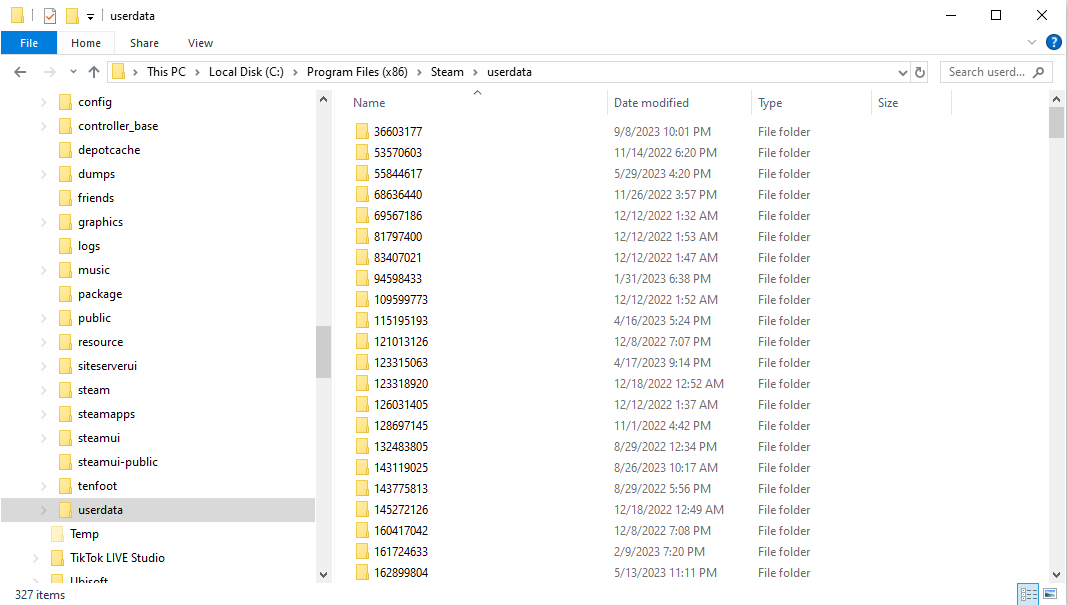Open the Customize Quick Access Toolbar dropdown

(90, 17)
